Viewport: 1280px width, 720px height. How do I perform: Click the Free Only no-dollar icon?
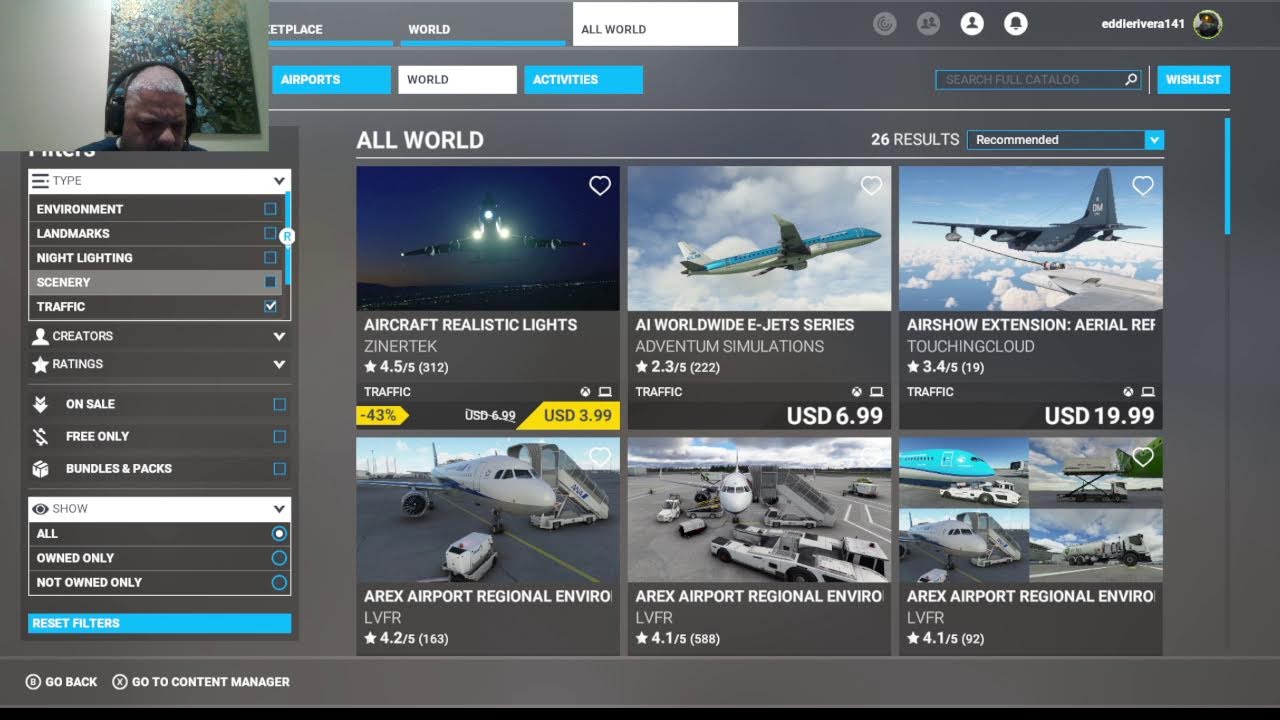pyautogui.click(x=41, y=436)
